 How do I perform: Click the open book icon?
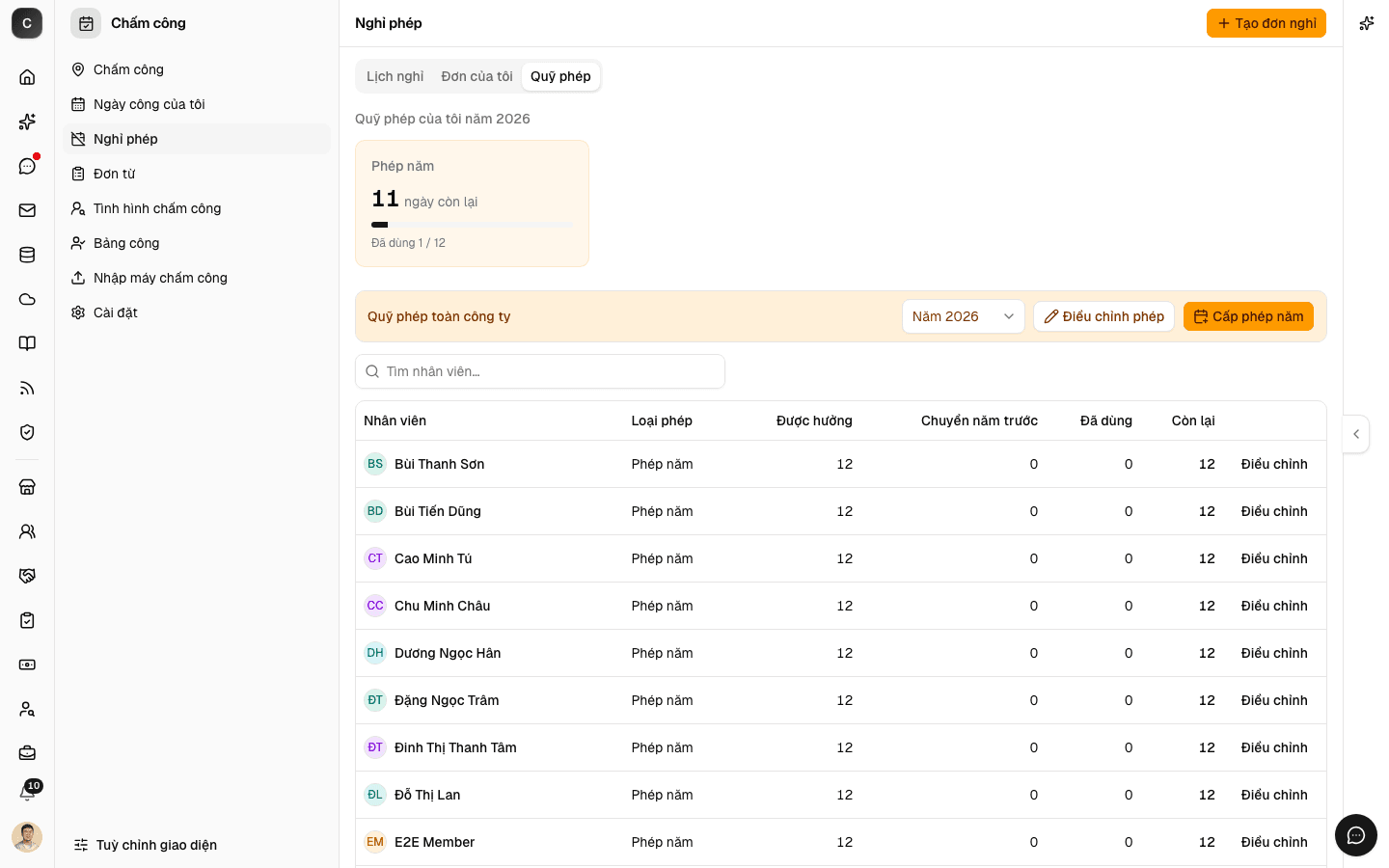[x=27, y=343]
